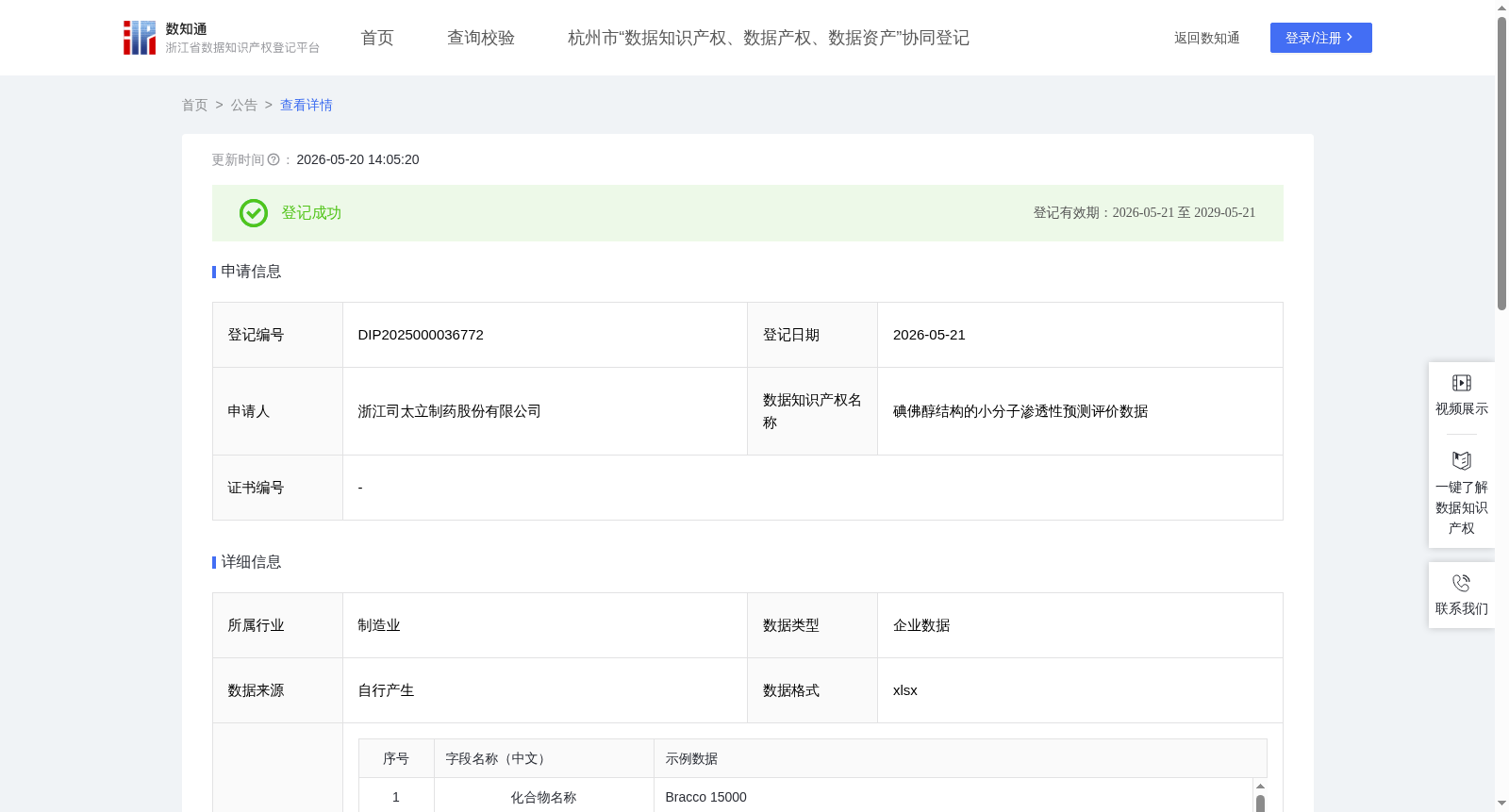Go to 首页 in breadcrumb
Image resolution: width=1509 pixels, height=812 pixels.
[195, 105]
